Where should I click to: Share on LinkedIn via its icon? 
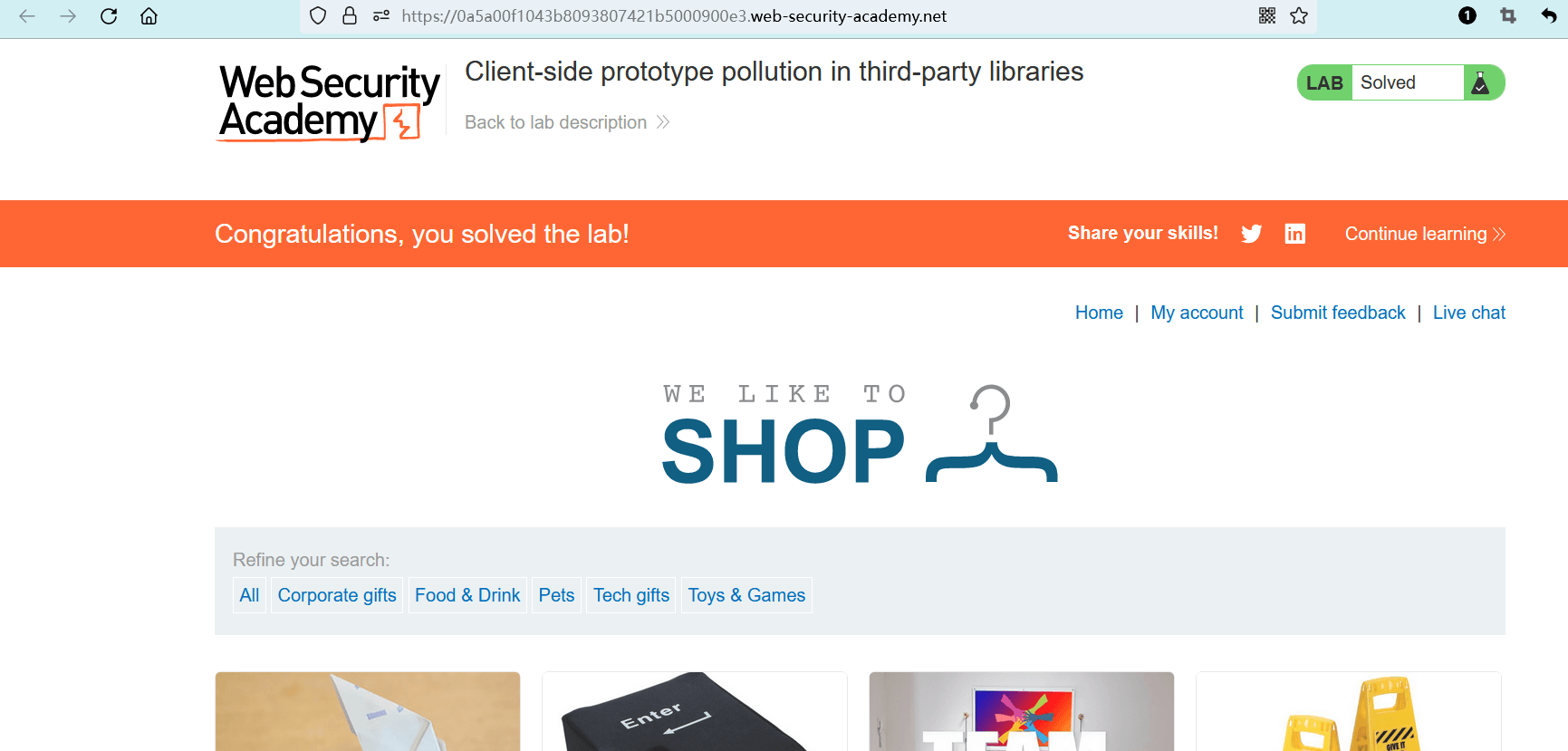(1295, 234)
